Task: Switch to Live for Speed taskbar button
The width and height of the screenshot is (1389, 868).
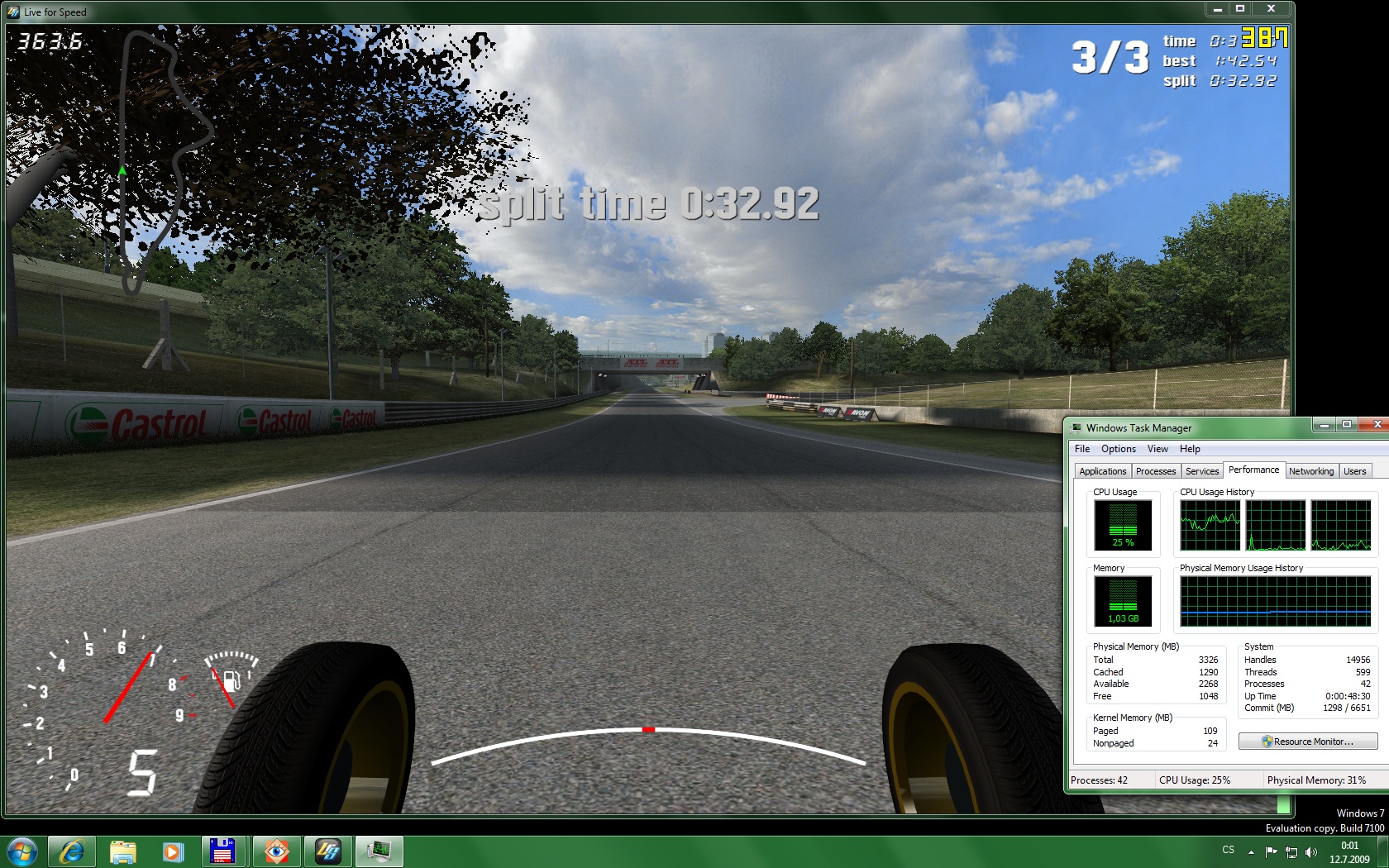Action: click(x=327, y=851)
